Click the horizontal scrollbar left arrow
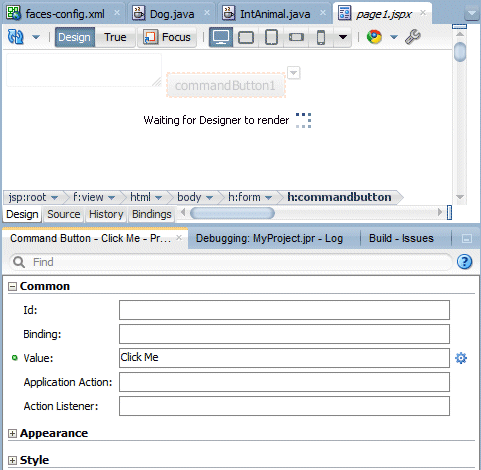The height and width of the screenshot is (470, 481). tap(183, 212)
